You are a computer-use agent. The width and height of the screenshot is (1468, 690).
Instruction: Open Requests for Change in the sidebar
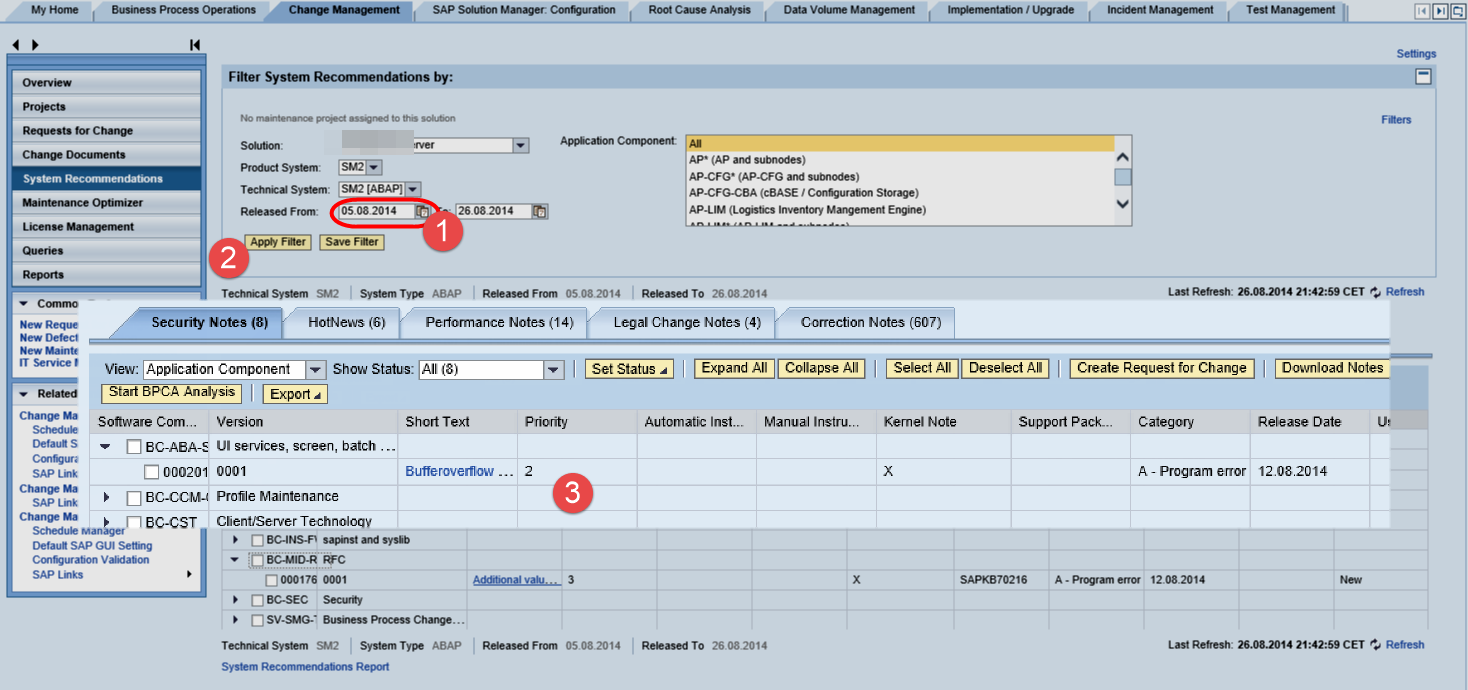coord(108,131)
